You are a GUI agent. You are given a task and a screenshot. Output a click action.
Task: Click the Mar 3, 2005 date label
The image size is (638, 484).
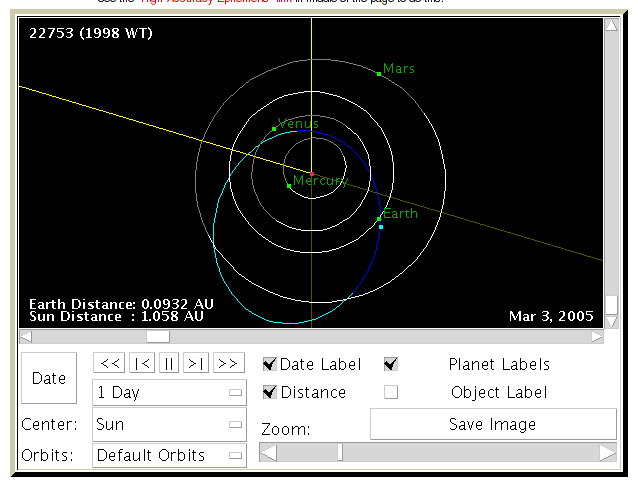(551, 316)
